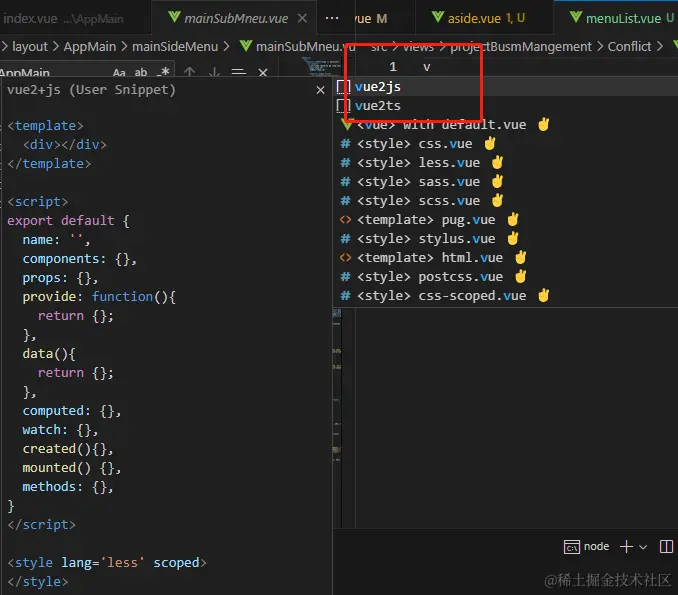Go to previous match arrow

pyautogui.click(x=189, y=72)
